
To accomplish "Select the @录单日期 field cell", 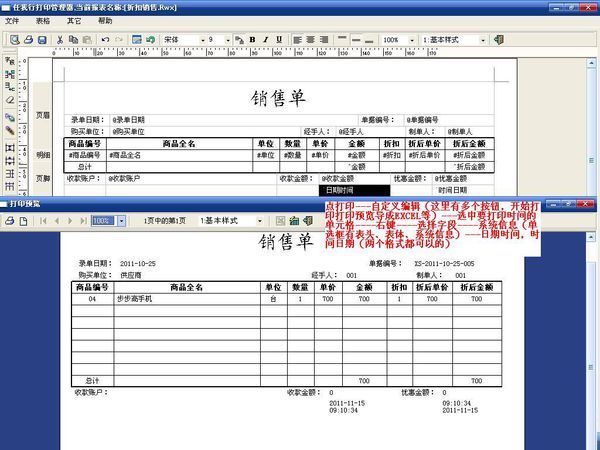I will coord(234,120).
